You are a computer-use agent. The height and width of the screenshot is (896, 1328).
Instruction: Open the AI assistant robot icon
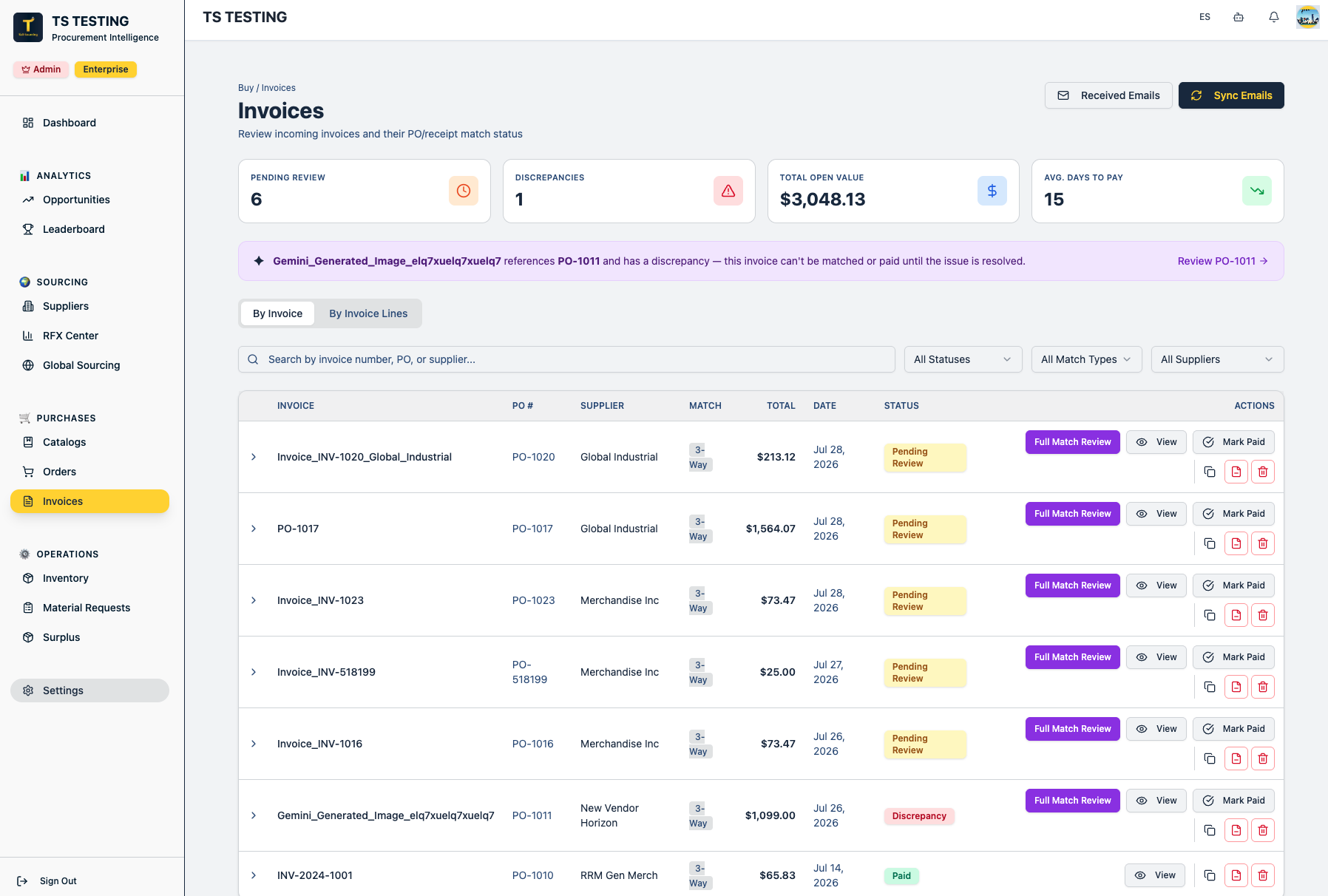click(x=1239, y=17)
